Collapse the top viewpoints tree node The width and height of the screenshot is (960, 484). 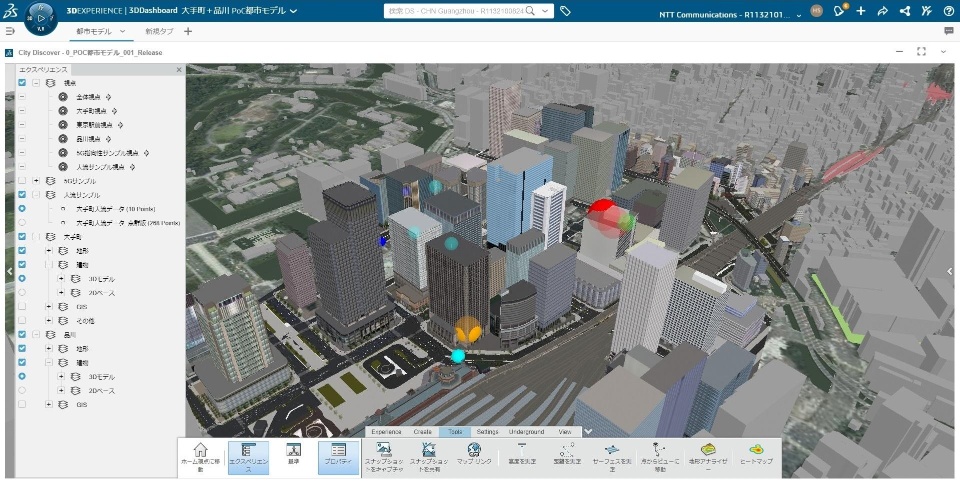click(36, 83)
